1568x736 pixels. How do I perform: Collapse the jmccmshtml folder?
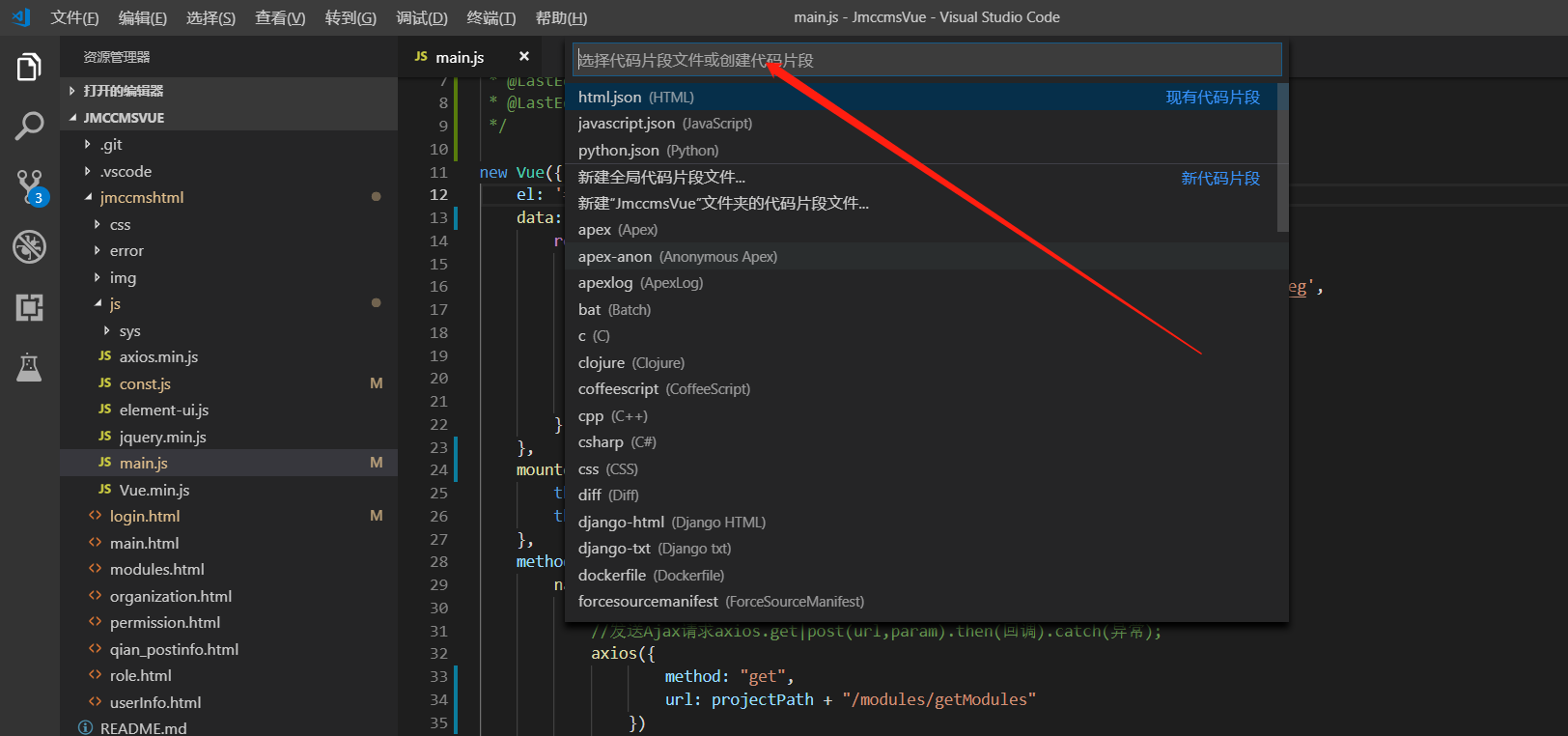[88, 197]
